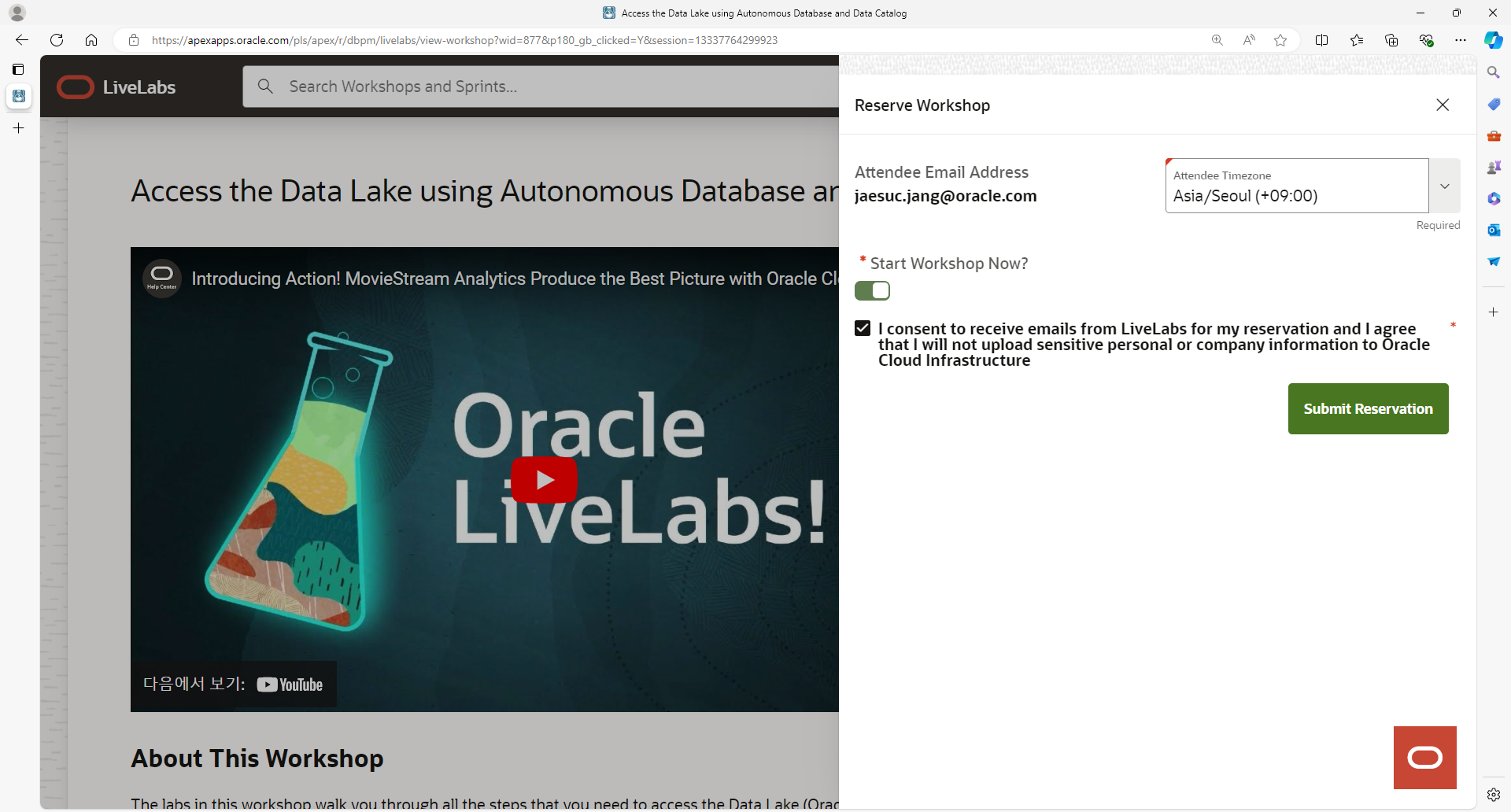Open sidebar settings gear
1511x812 pixels.
point(1494,795)
